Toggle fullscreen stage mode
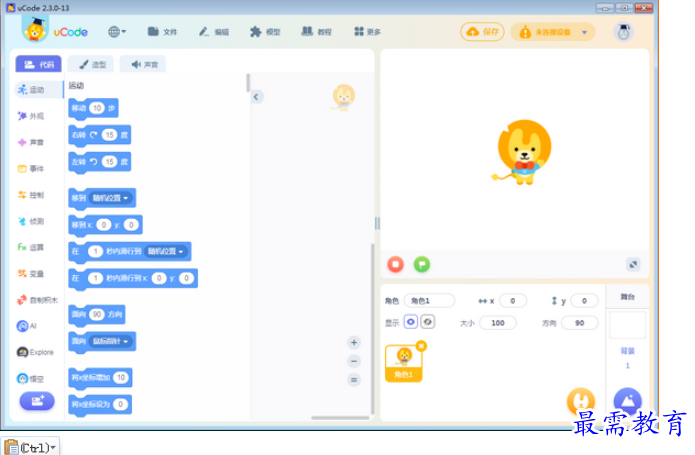This screenshot has height=455, width=695. [633, 264]
